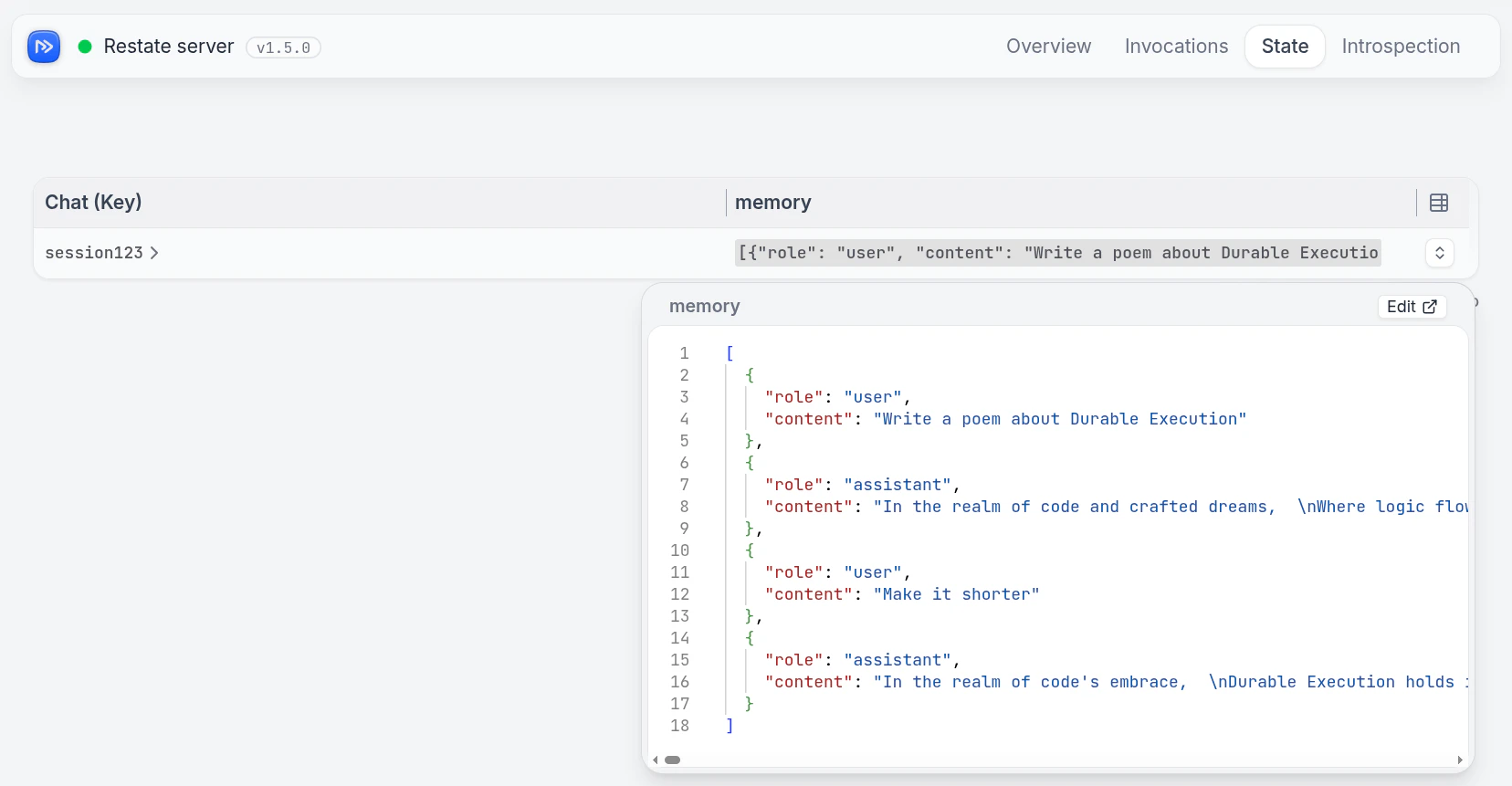Viewport: 1512px width, 786px height.
Task: Click the memory value preview cell
Action: (x=1057, y=253)
